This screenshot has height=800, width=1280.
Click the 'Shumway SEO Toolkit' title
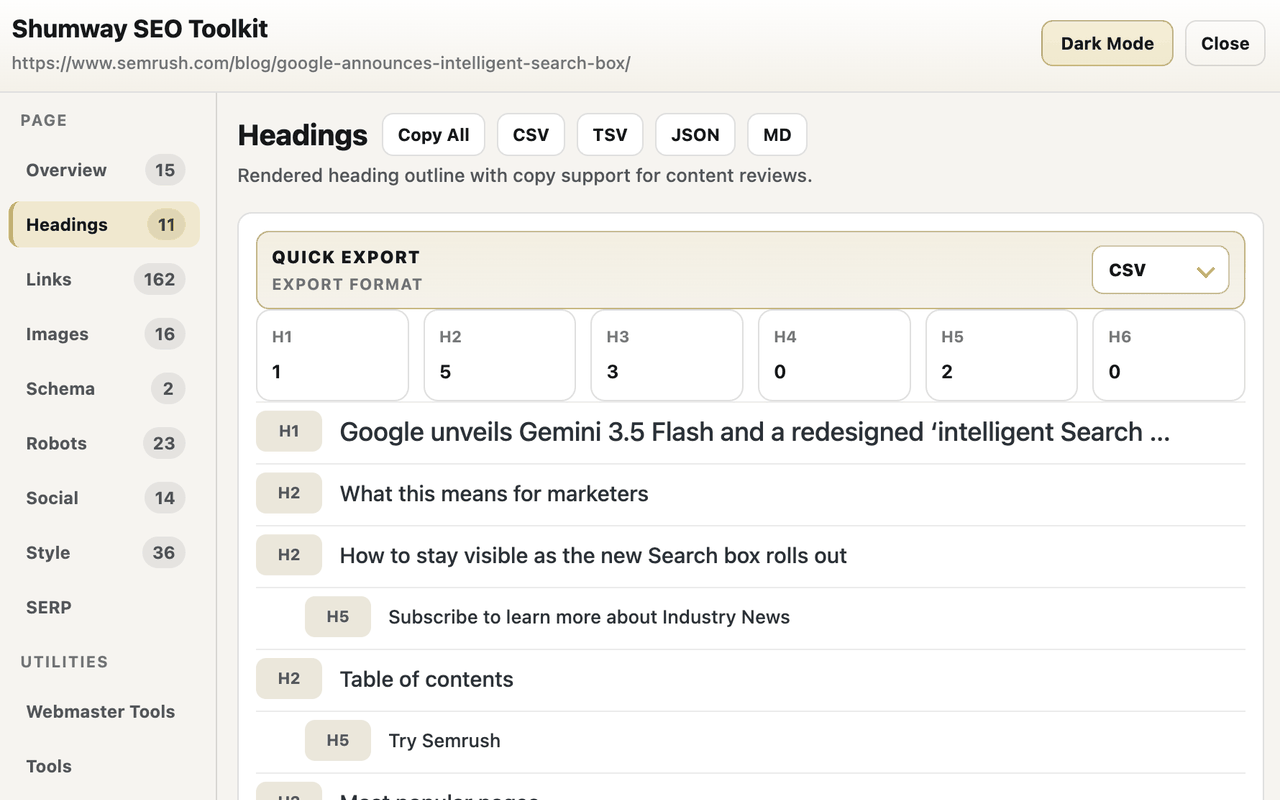(140, 29)
